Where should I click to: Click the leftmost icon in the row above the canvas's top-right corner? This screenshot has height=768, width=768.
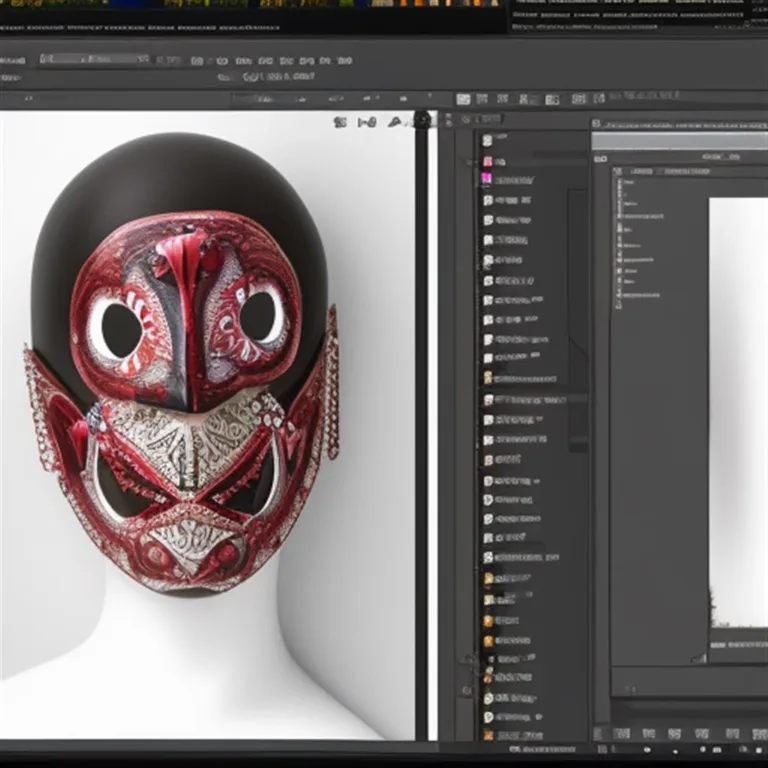340,122
